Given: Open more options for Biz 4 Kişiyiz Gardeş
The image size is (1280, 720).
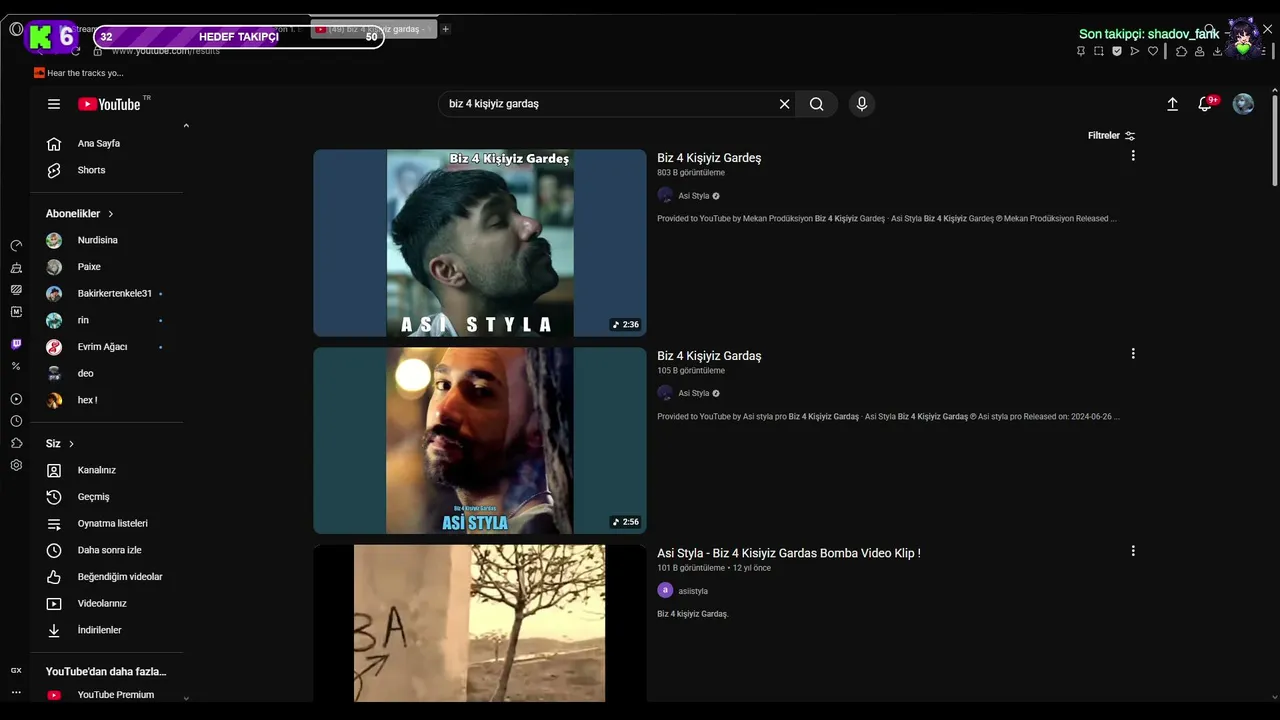Looking at the screenshot, I should 1133,156.
